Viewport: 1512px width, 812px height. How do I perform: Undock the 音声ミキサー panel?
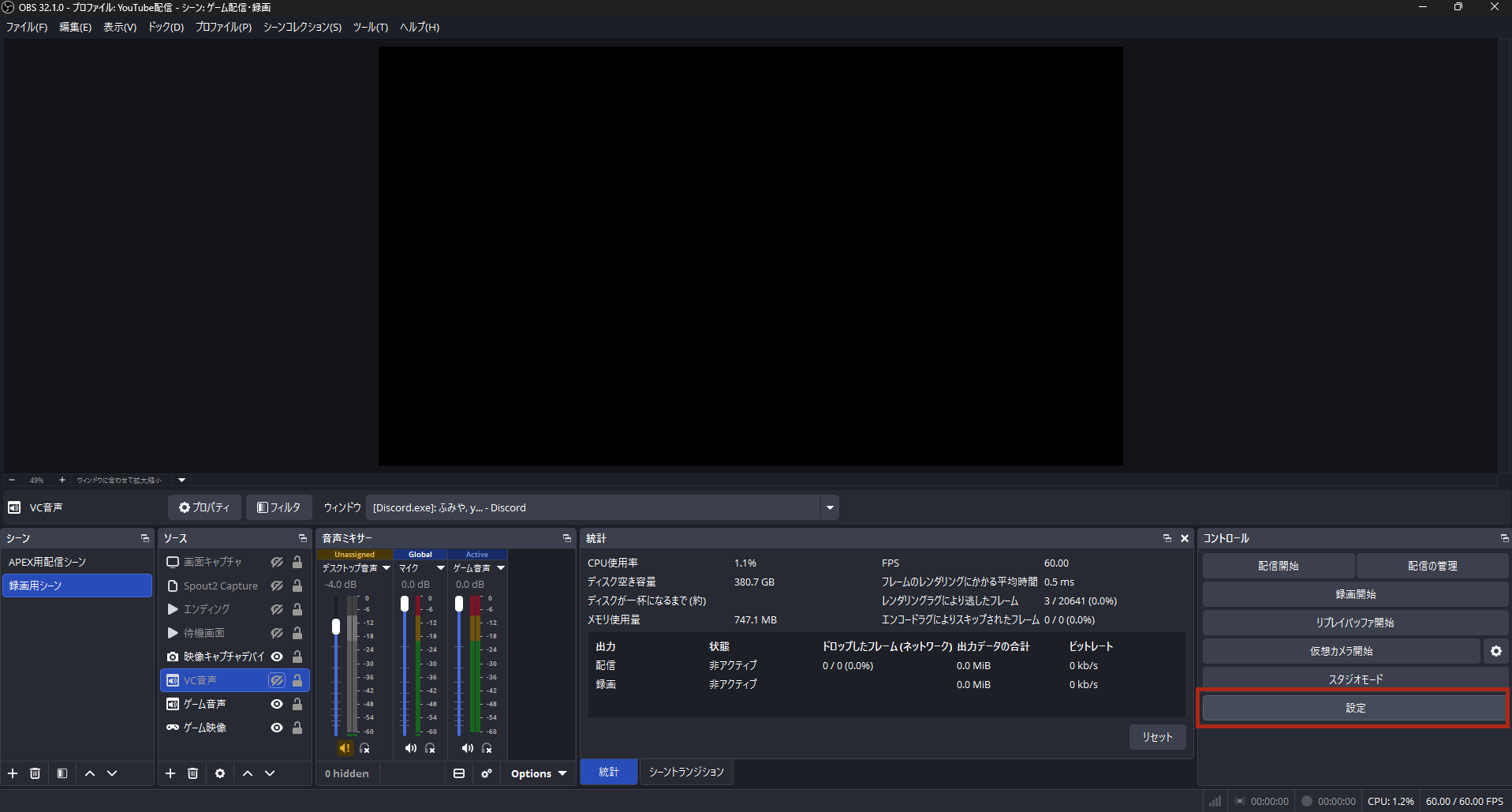point(567,538)
